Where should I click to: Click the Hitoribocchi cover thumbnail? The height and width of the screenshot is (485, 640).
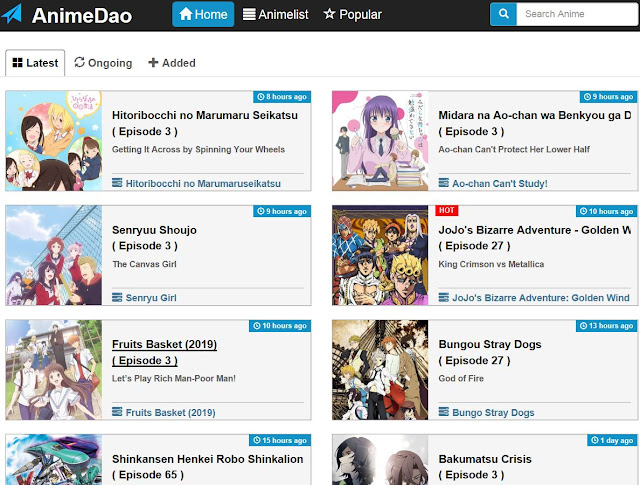54,141
